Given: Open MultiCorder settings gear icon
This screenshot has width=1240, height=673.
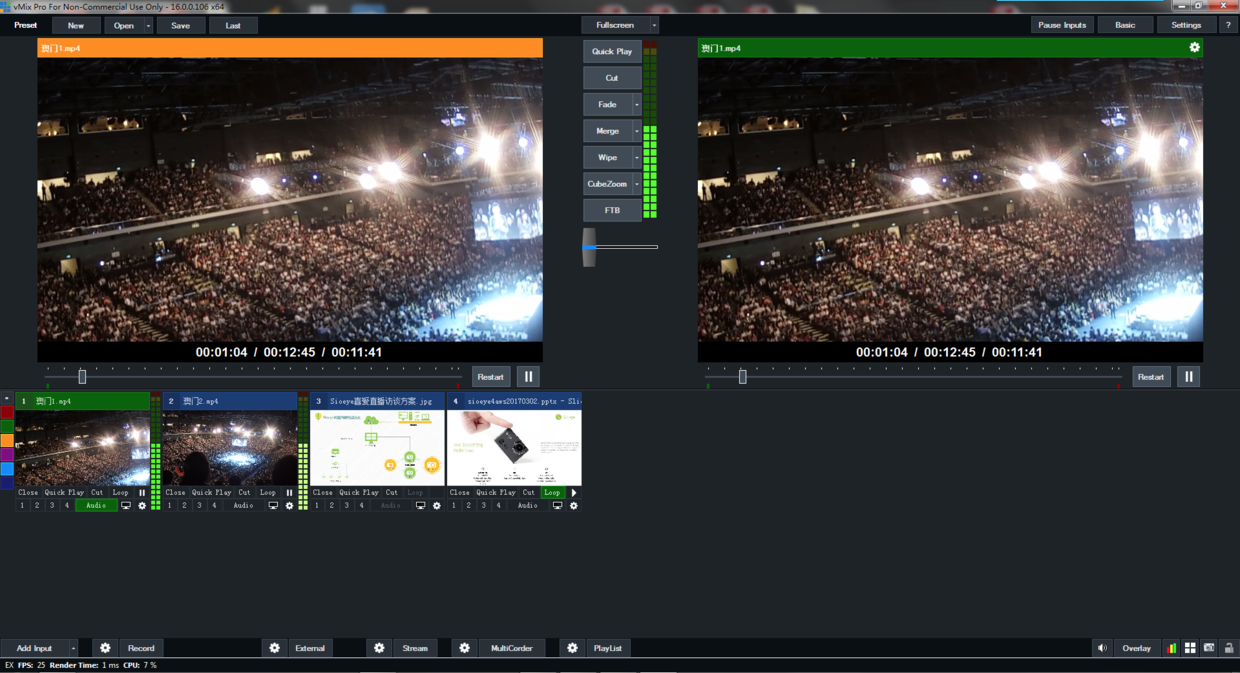Looking at the screenshot, I should point(464,648).
